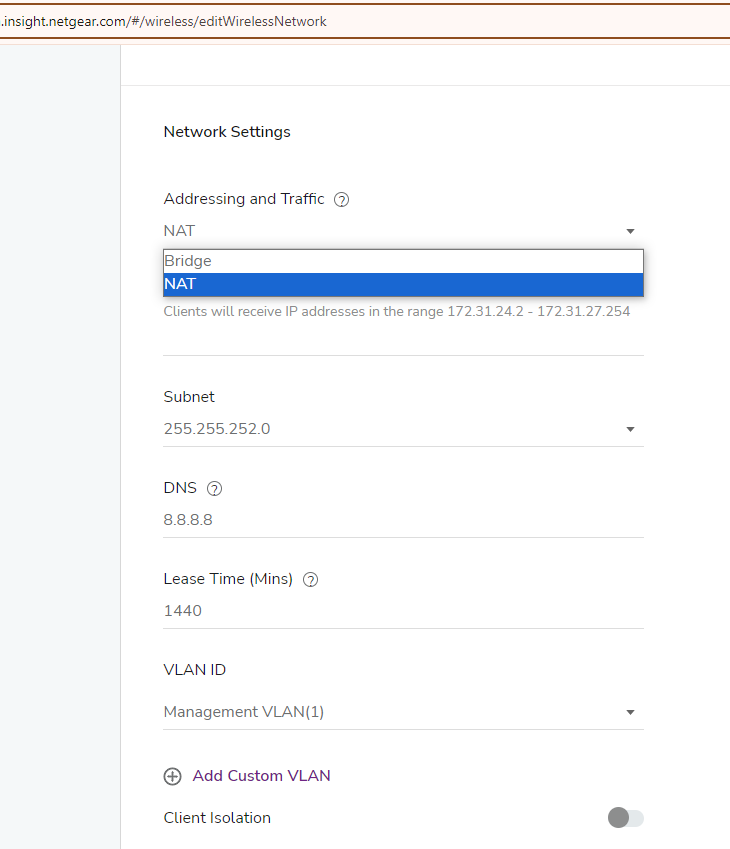Click Add Custom VLAN link
The width and height of the screenshot is (730, 849).
[262, 776]
